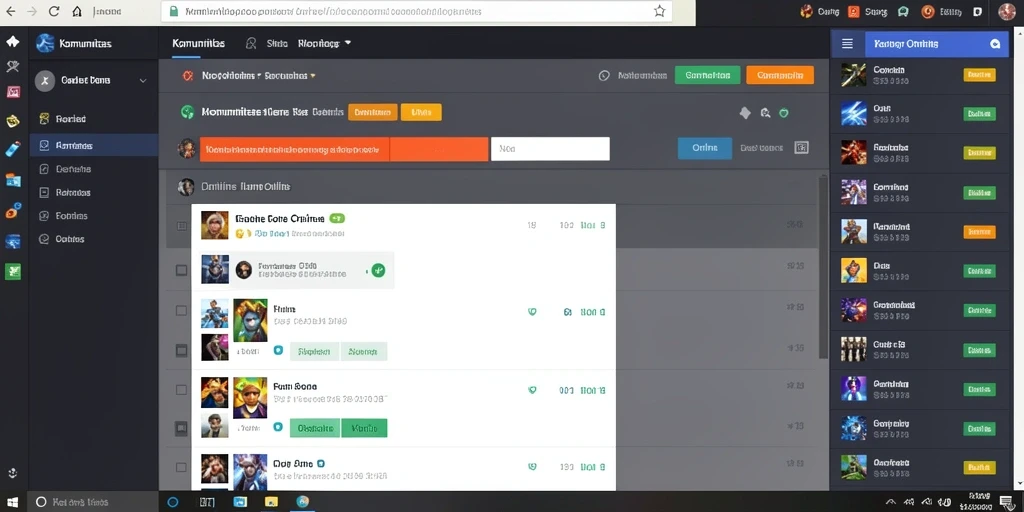Click the browser address bar

418,11
